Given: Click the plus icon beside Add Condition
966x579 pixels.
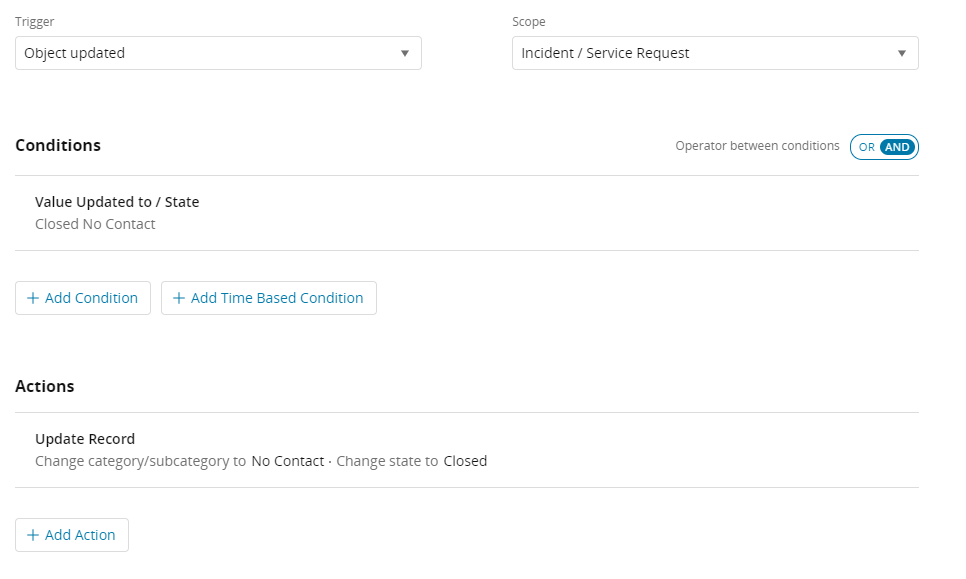Looking at the screenshot, I should pyautogui.click(x=33, y=298).
